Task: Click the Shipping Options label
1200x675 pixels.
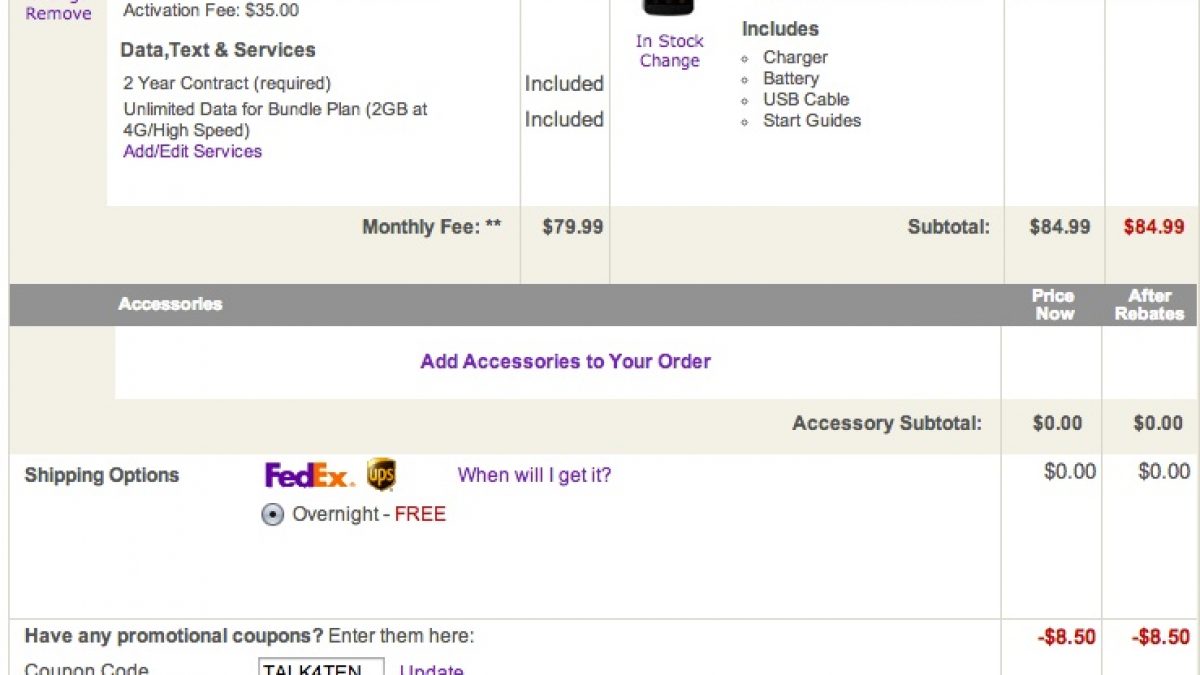Action: pos(101,475)
